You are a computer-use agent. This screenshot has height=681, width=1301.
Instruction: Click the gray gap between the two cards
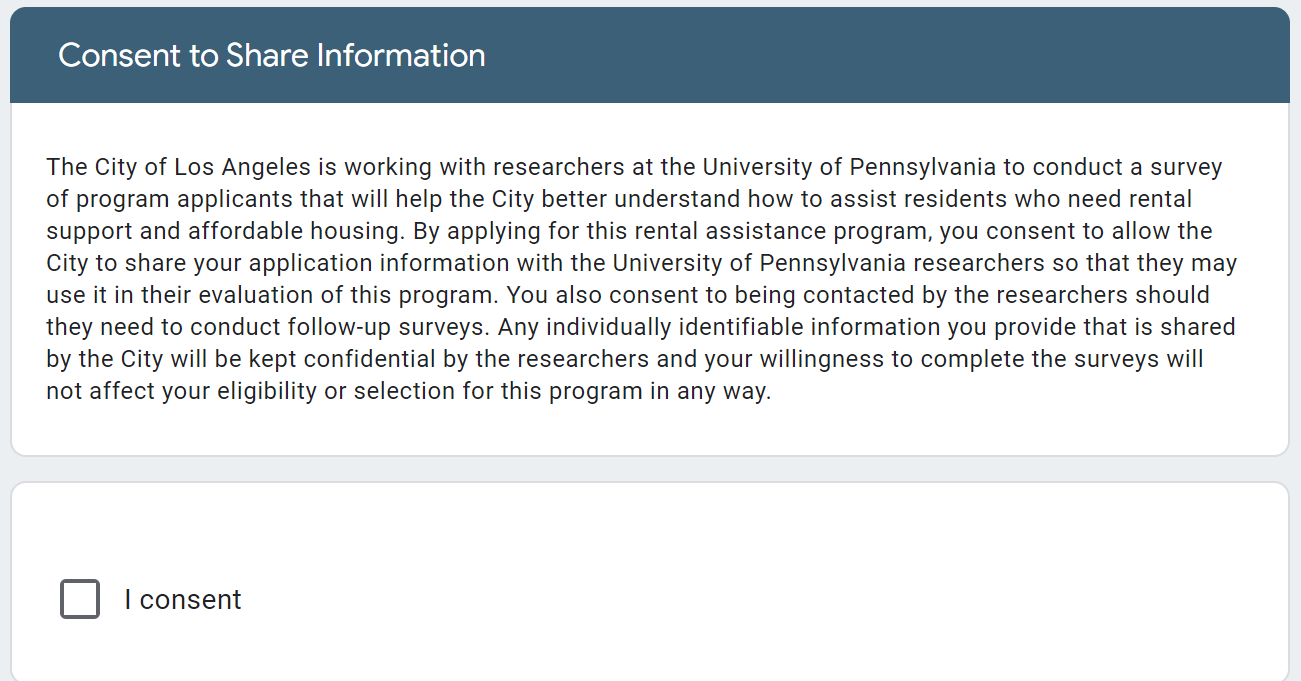[x=650, y=469]
